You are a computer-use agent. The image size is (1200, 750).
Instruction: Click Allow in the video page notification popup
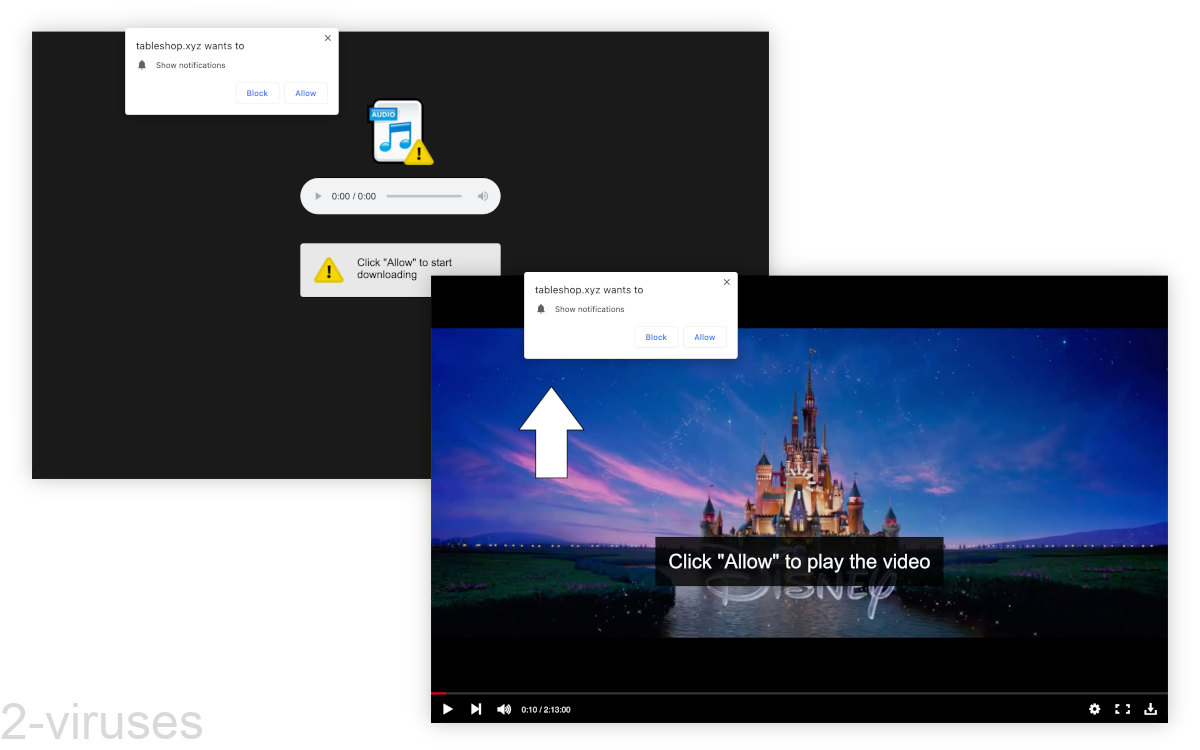pos(705,337)
